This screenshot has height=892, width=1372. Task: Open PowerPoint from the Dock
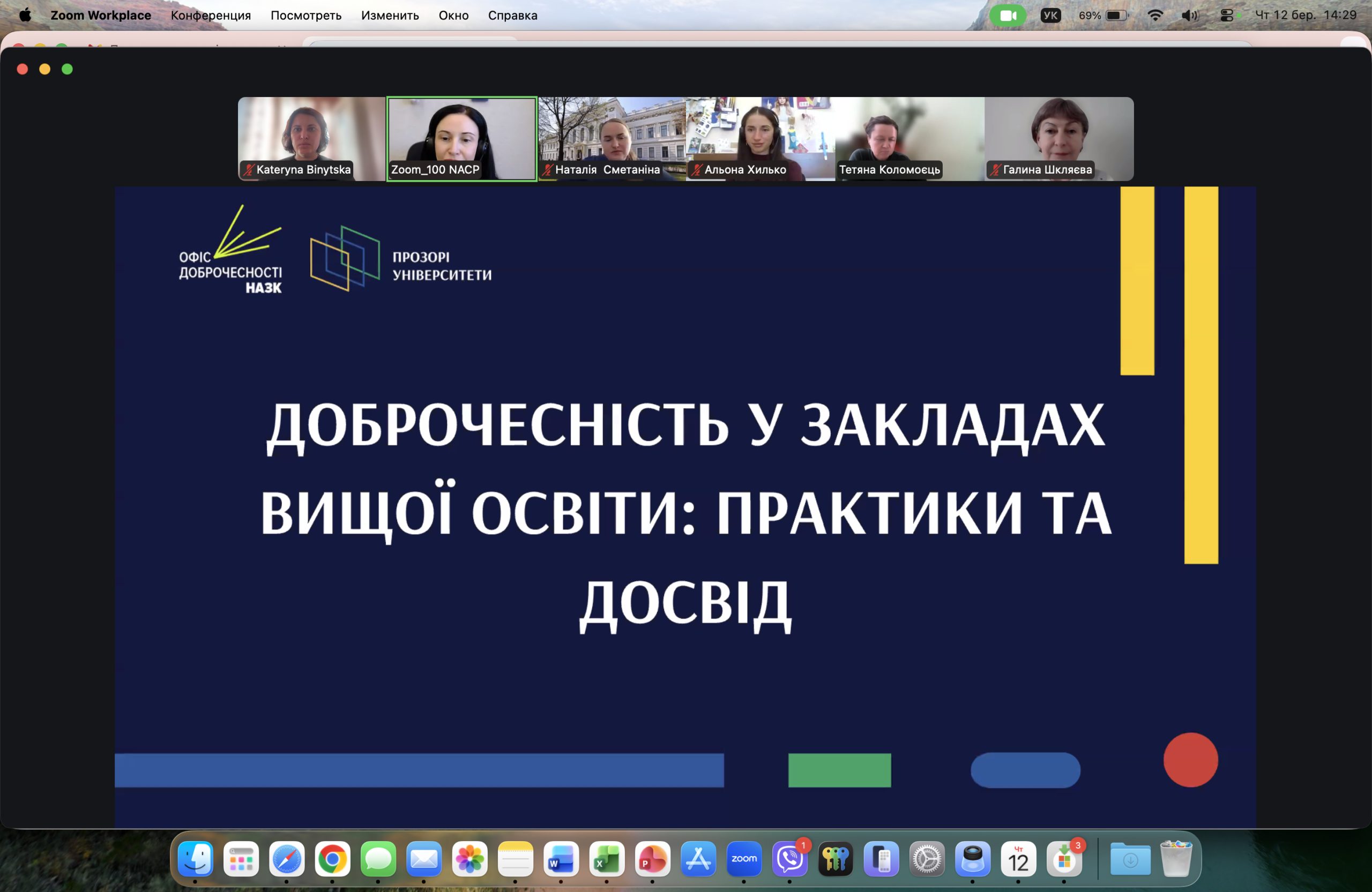click(x=653, y=859)
